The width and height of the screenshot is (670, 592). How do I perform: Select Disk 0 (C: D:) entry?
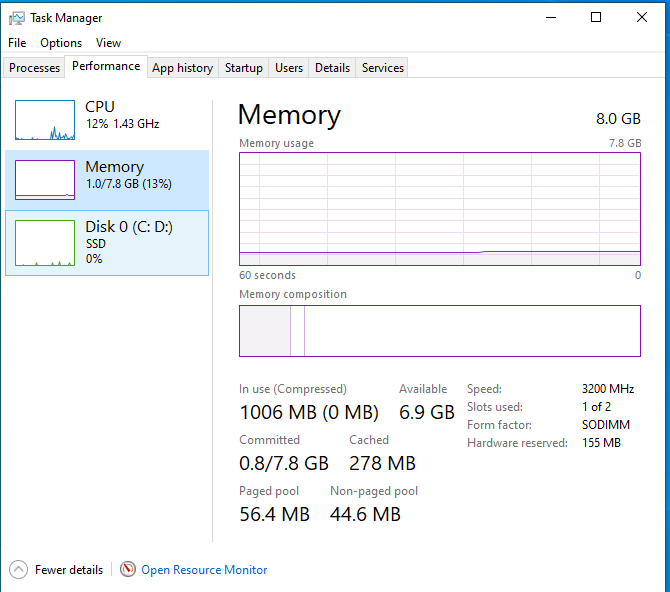(x=107, y=243)
